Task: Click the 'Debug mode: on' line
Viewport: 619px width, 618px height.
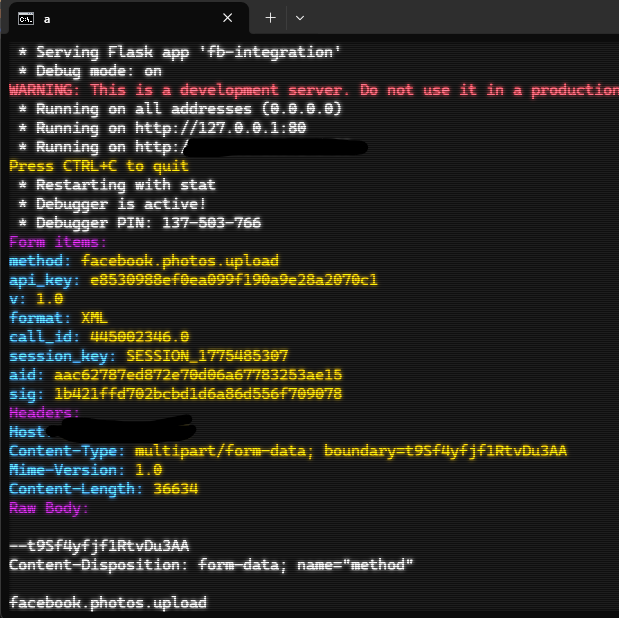Action: click(90, 71)
